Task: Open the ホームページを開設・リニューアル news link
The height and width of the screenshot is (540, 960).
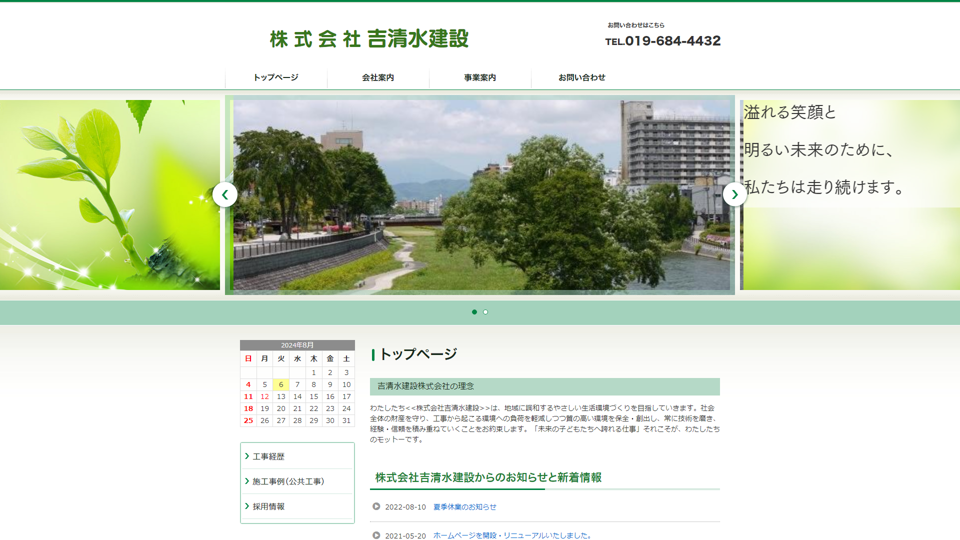Action: [511, 535]
